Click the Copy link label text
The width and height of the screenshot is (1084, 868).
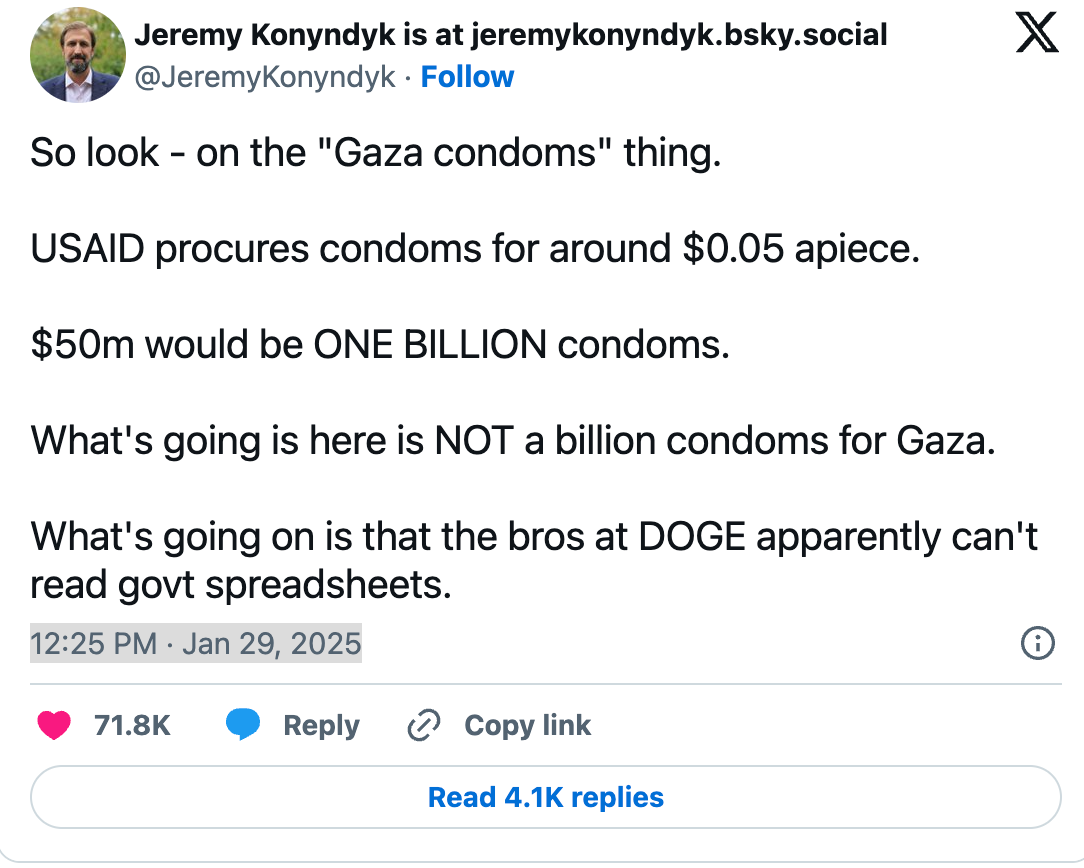527,725
